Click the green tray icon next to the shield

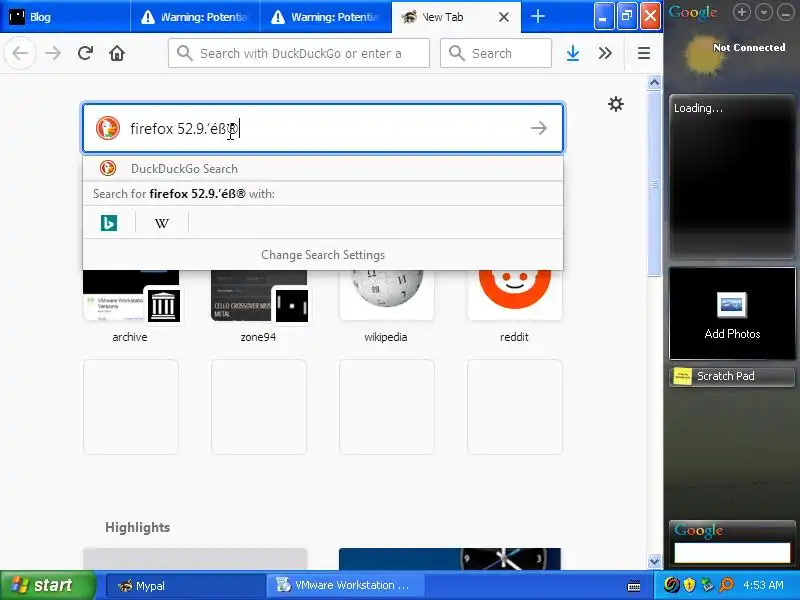click(x=707, y=585)
